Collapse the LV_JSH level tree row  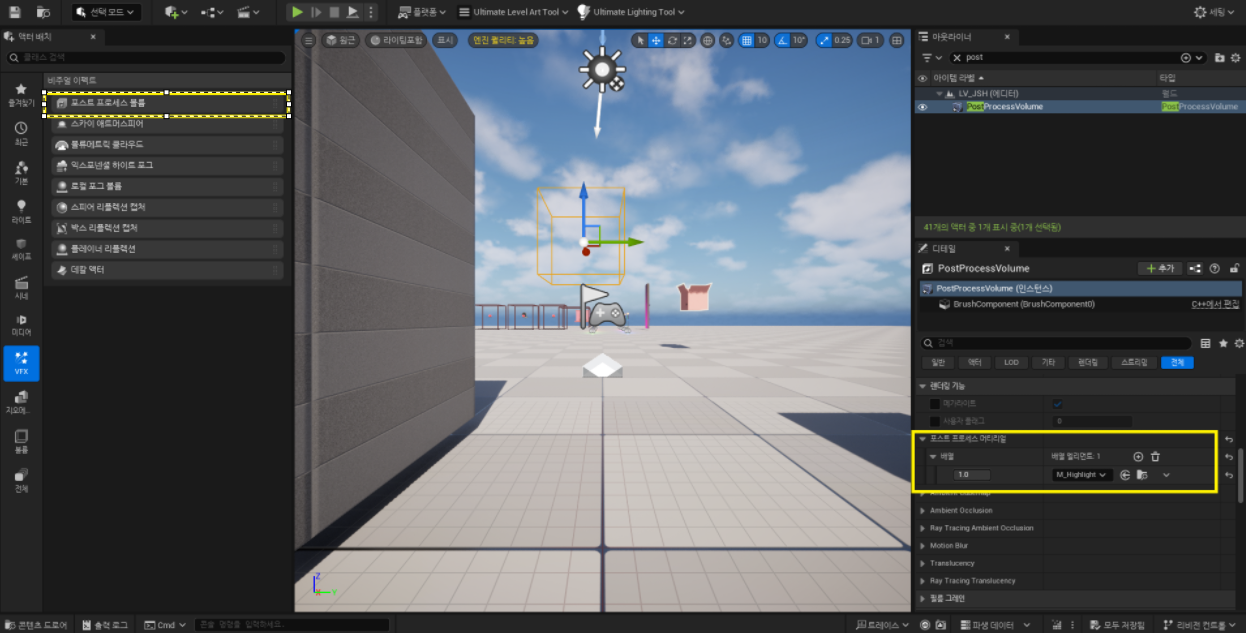[x=939, y=93]
